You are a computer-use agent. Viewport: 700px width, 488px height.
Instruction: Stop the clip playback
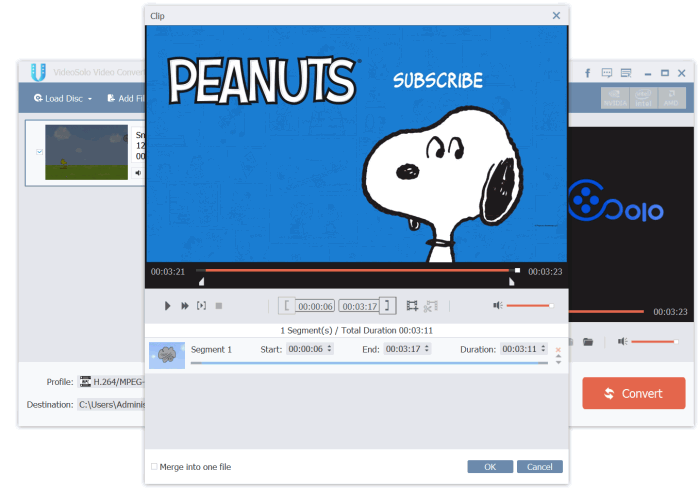click(x=219, y=306)
